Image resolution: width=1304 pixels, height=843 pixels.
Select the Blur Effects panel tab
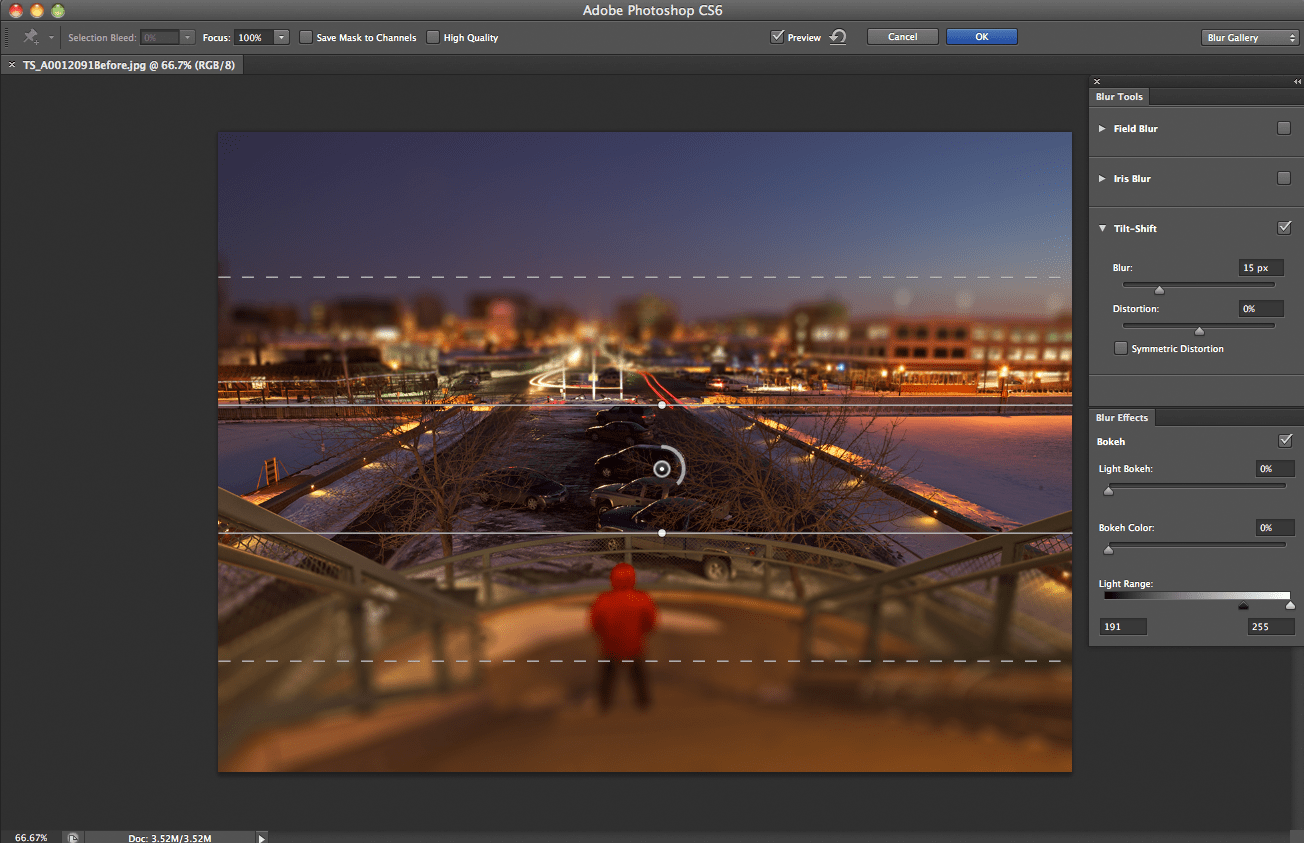1122,418
